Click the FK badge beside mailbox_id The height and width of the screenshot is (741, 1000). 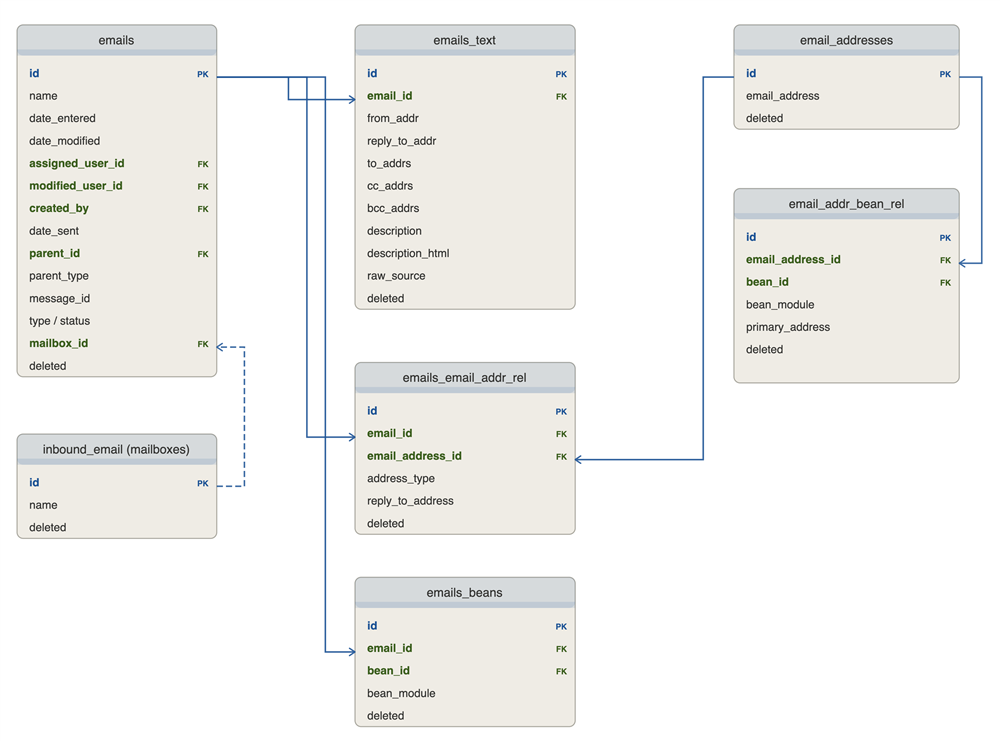203,344
